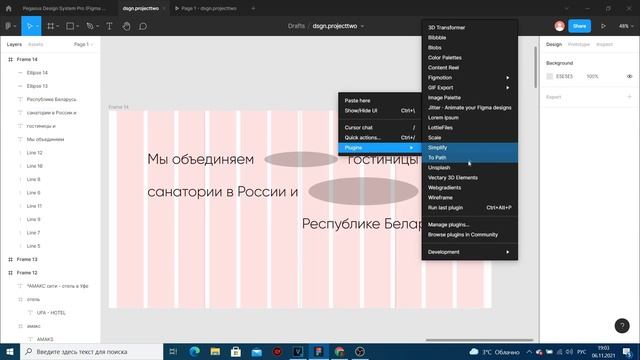
Task: Select Run last plugin entry
Action: coord(469,207)
